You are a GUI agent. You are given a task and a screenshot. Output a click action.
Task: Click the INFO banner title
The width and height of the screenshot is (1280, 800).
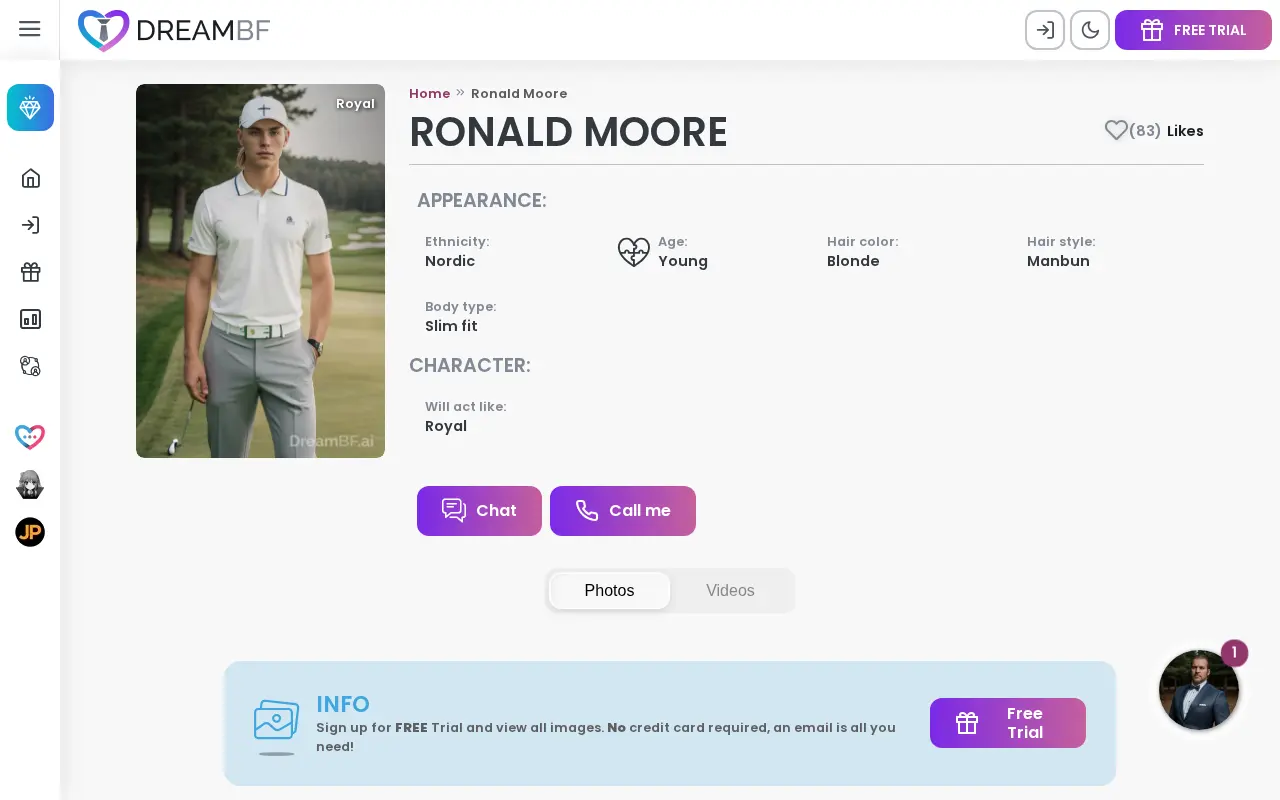[343, 704]
